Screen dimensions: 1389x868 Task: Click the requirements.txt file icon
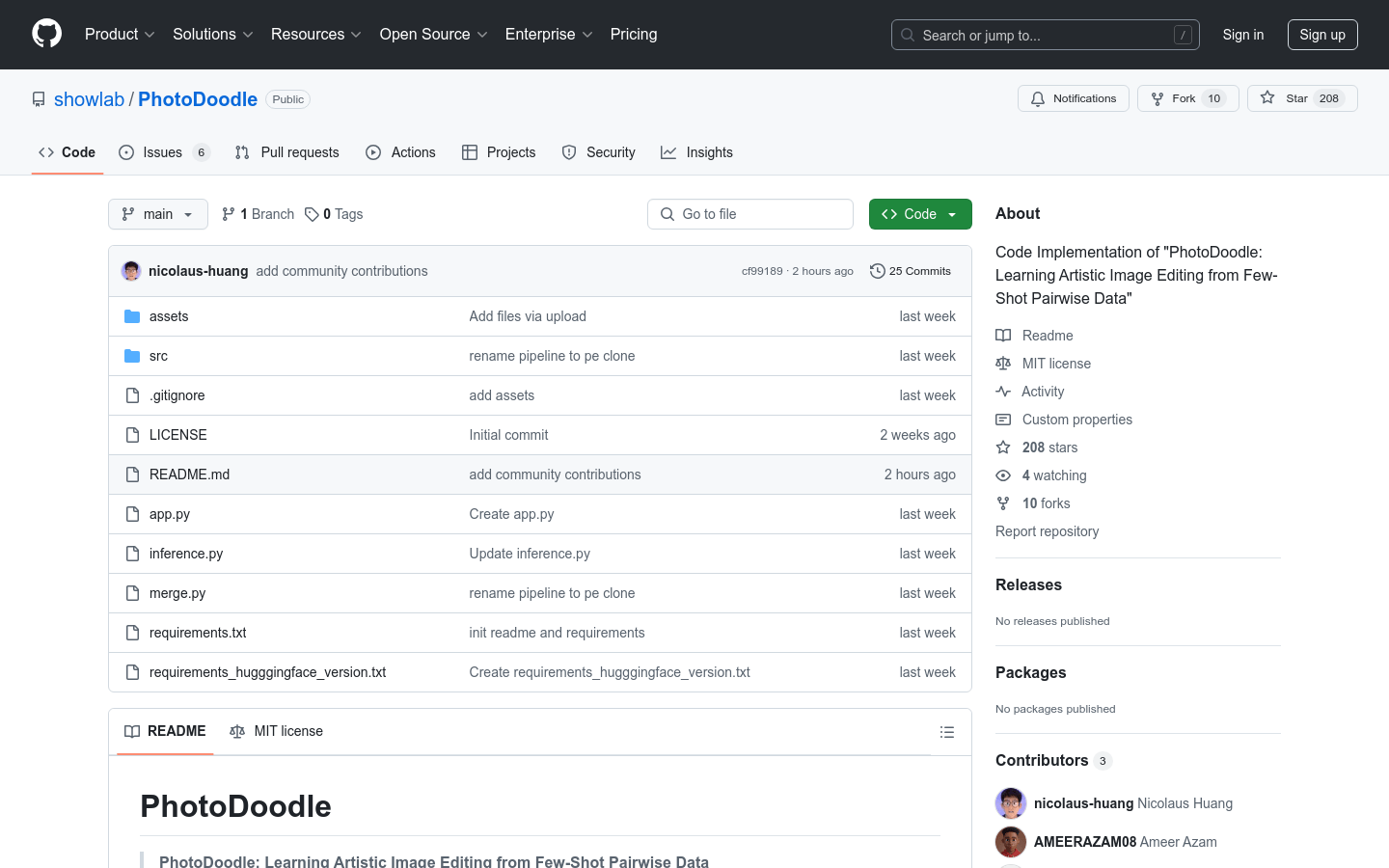[x=132, y=633]
